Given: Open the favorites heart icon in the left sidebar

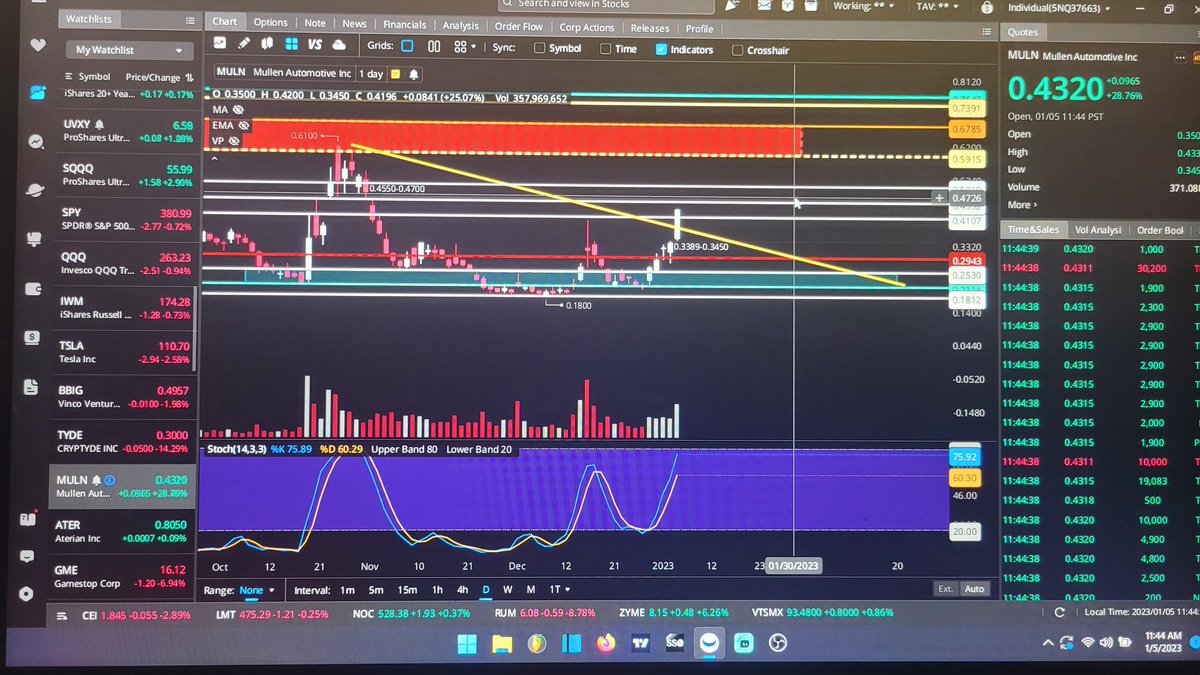Looking at the screenshot, I should (37, 45).
